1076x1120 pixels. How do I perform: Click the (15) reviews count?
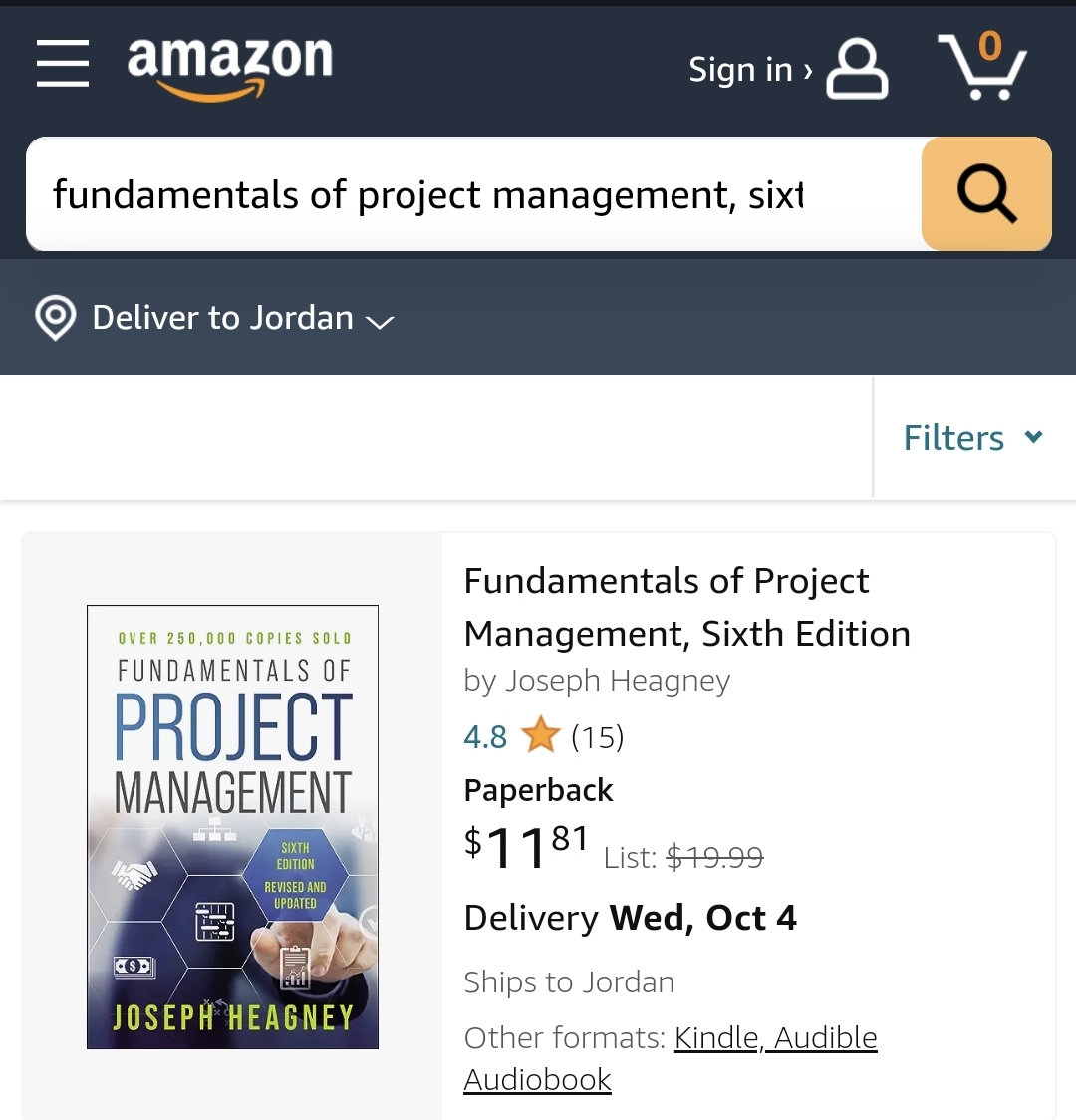(597, 737)
